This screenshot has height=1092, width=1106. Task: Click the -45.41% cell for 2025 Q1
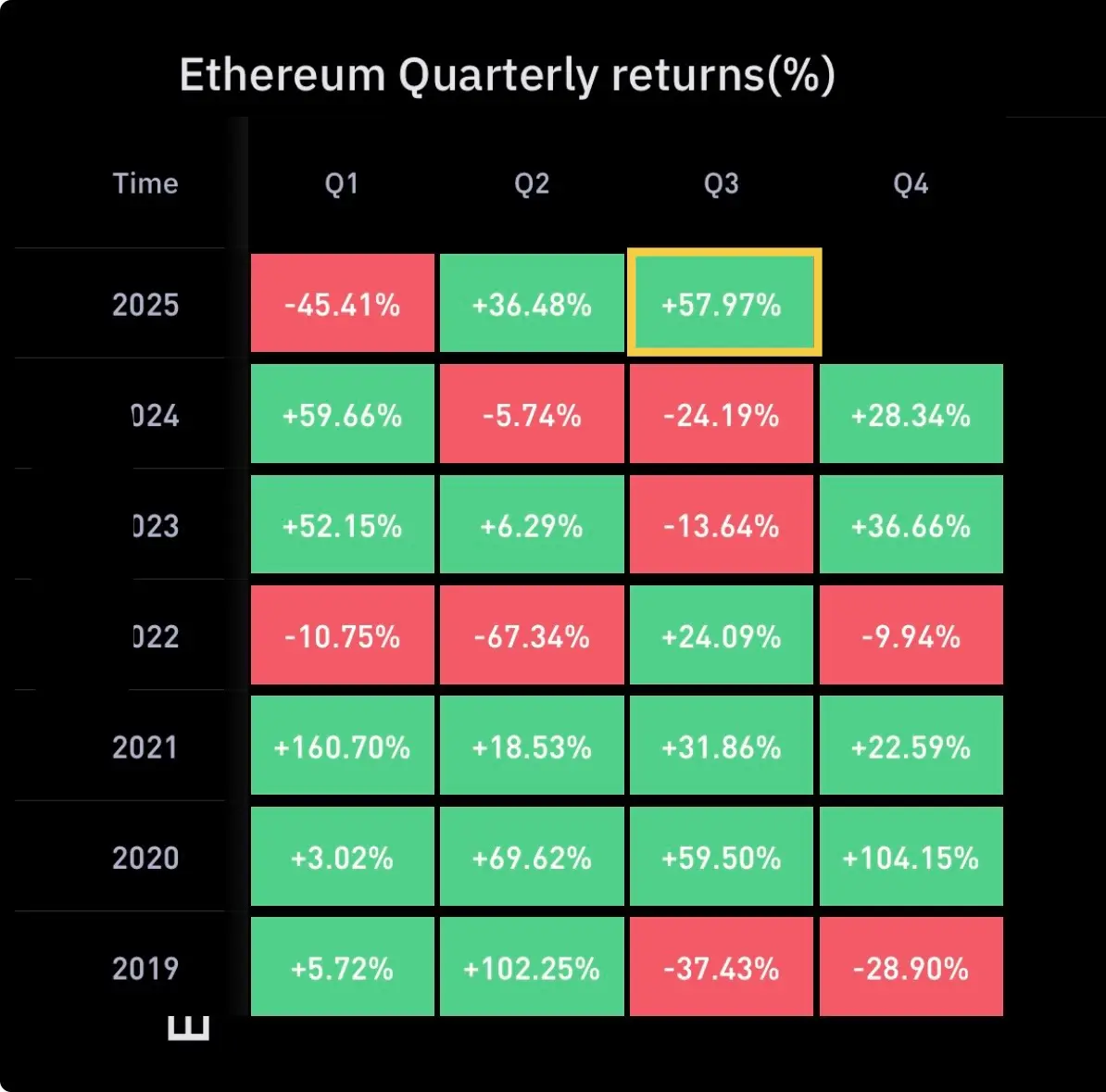tap(342, 303)
